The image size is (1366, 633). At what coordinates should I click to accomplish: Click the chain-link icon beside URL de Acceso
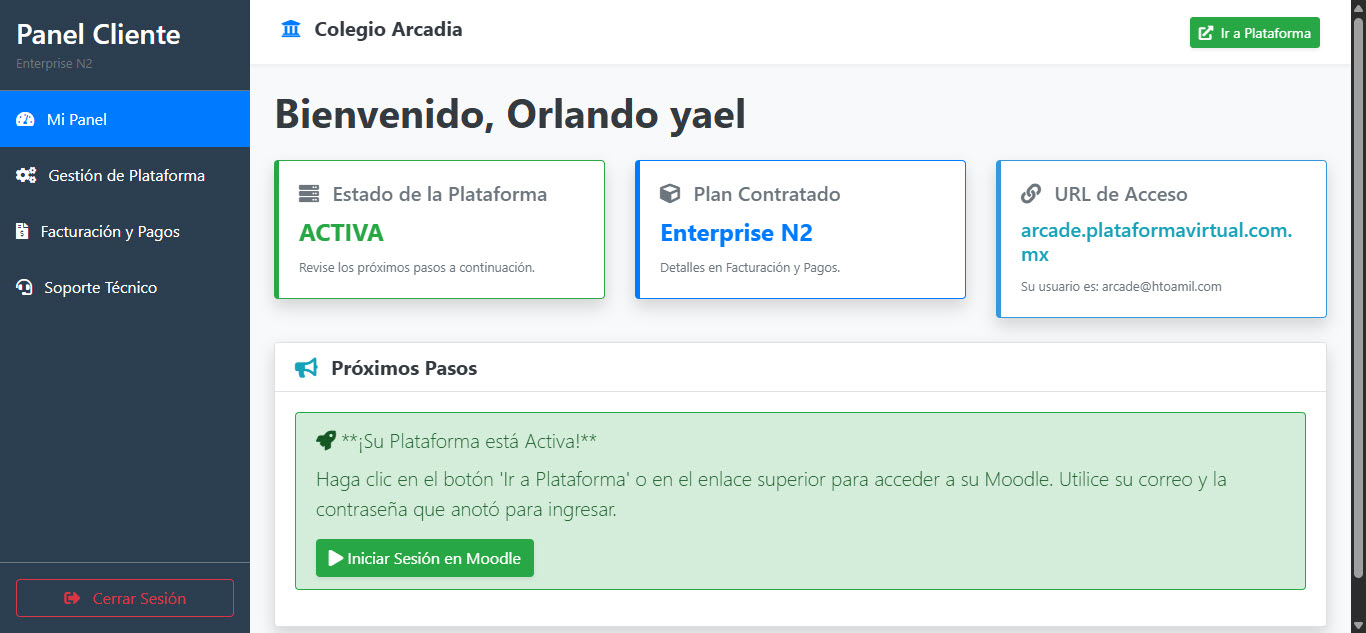coord(1031,193)
